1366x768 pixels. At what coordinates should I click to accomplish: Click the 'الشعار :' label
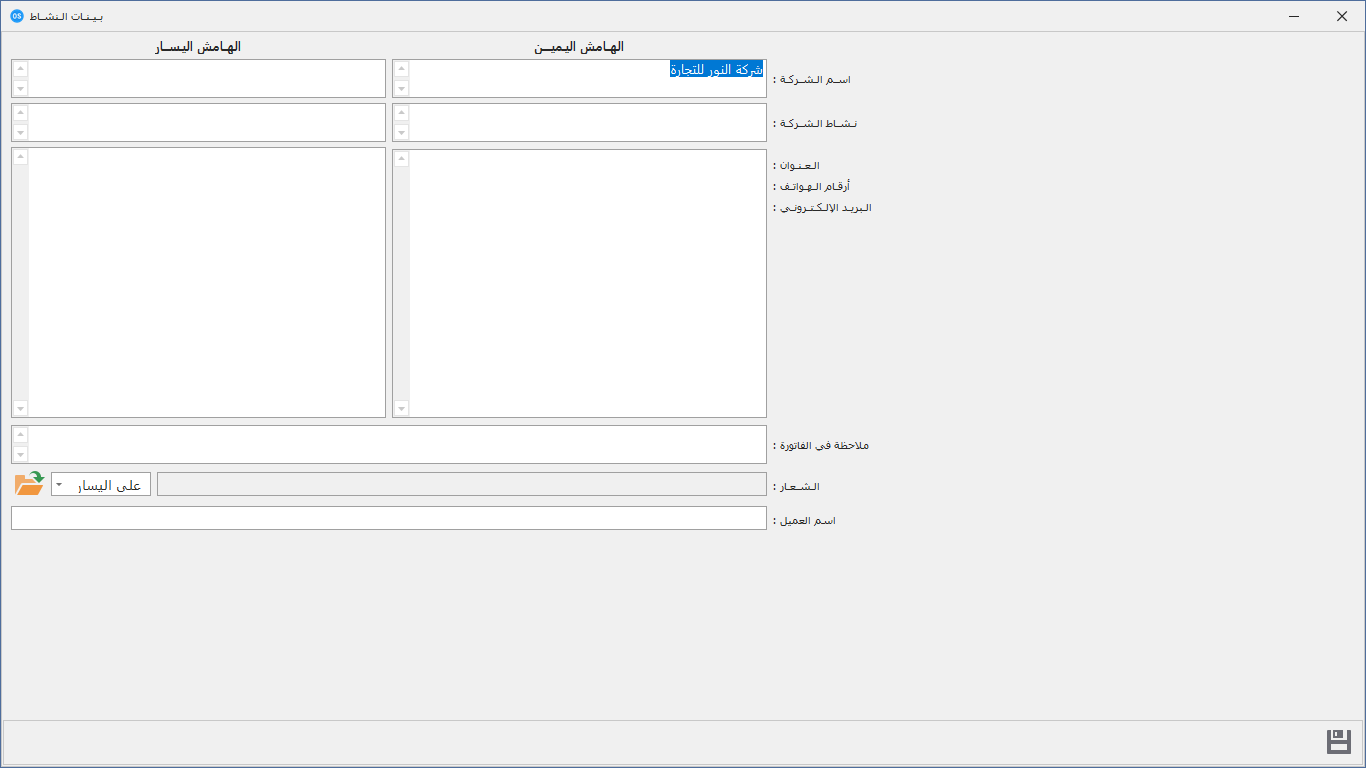[796, 487]
